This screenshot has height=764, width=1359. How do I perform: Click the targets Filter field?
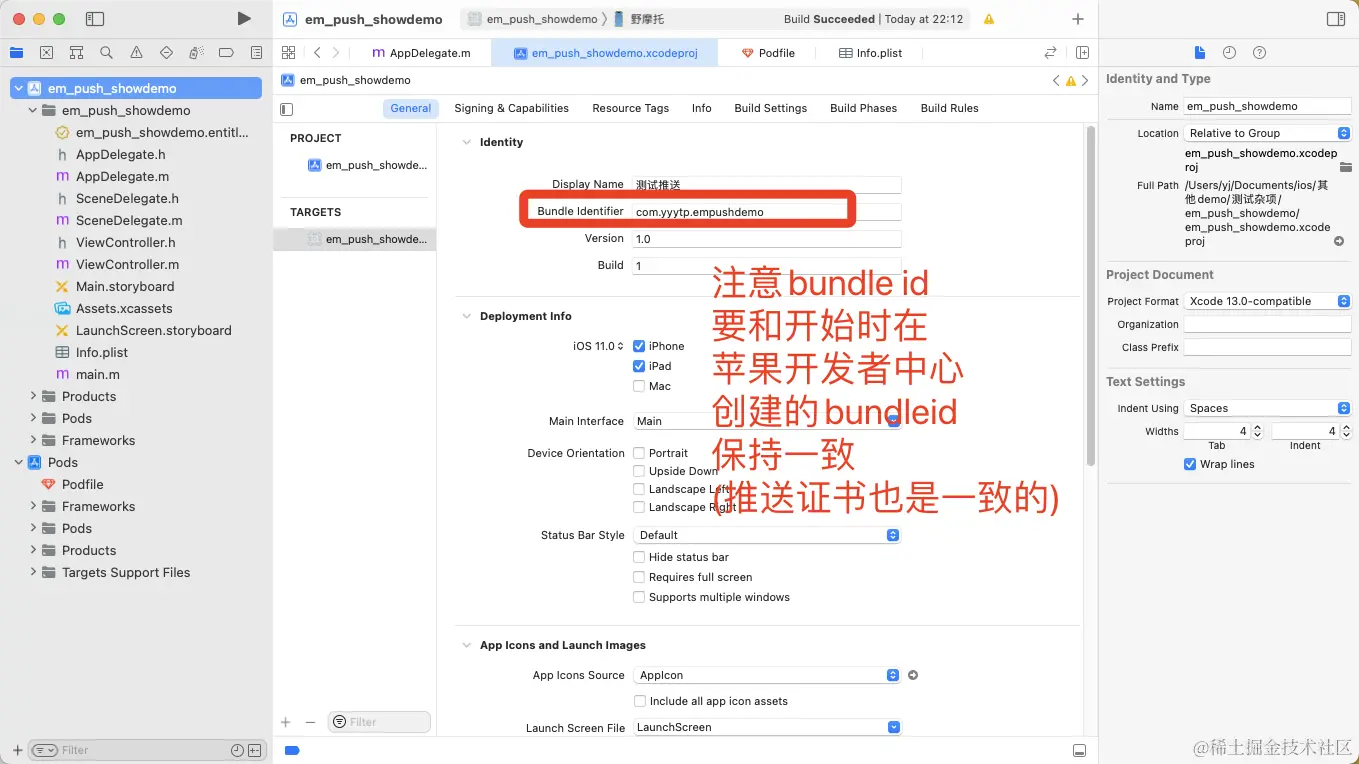tap(379, 722)
